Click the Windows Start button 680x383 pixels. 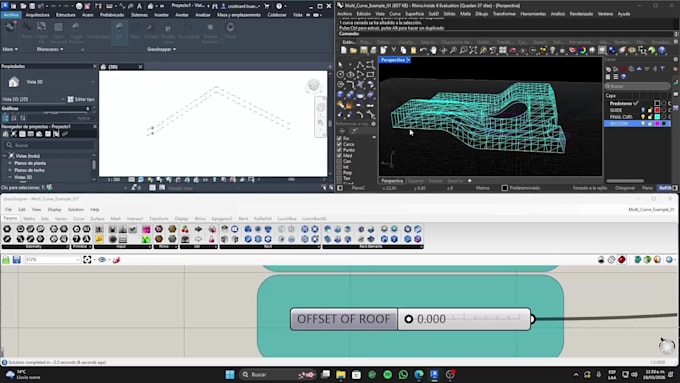tap(230, 374)
